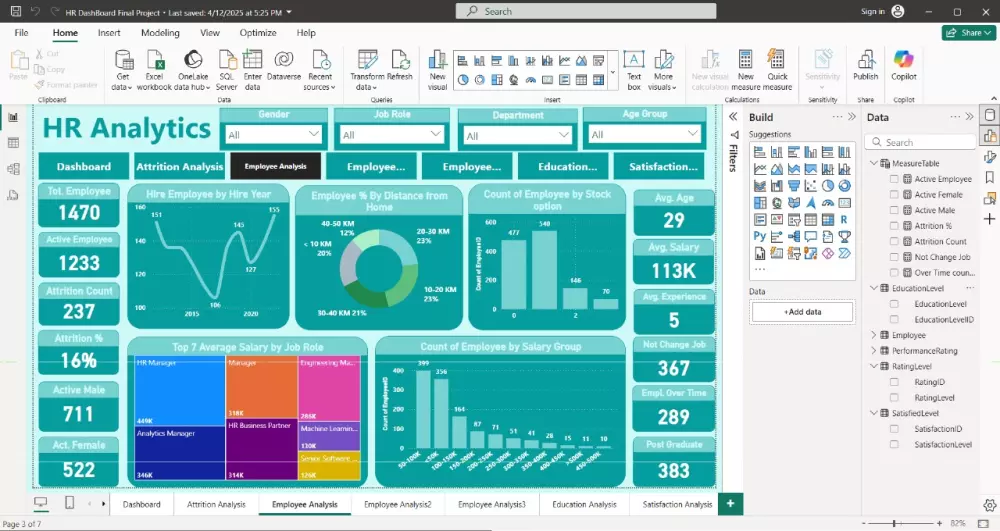Switch to the Optimize ribbon tab
The height and width of the screenshot is (531, 1000).
(258, 33)
